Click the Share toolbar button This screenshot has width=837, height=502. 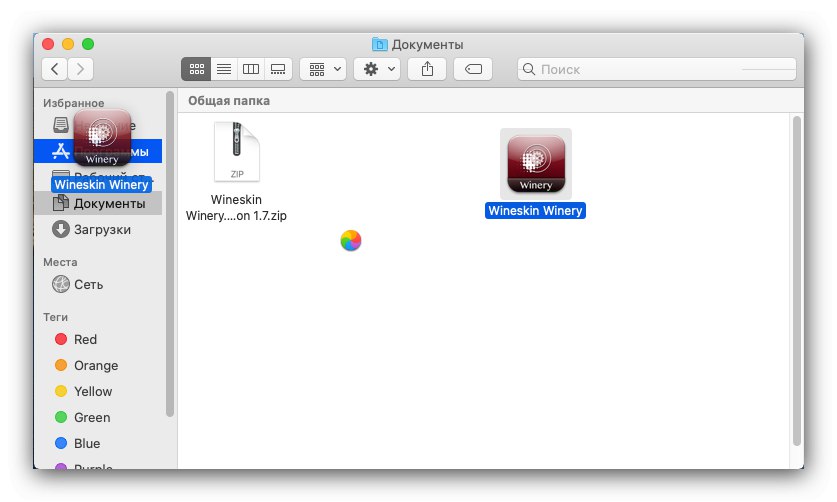coord(427,69)
